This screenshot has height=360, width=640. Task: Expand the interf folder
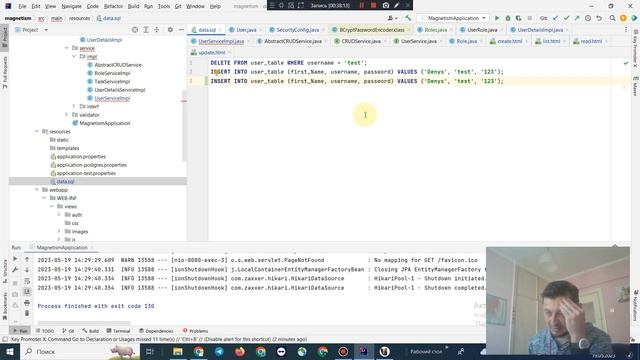point(74,106)
